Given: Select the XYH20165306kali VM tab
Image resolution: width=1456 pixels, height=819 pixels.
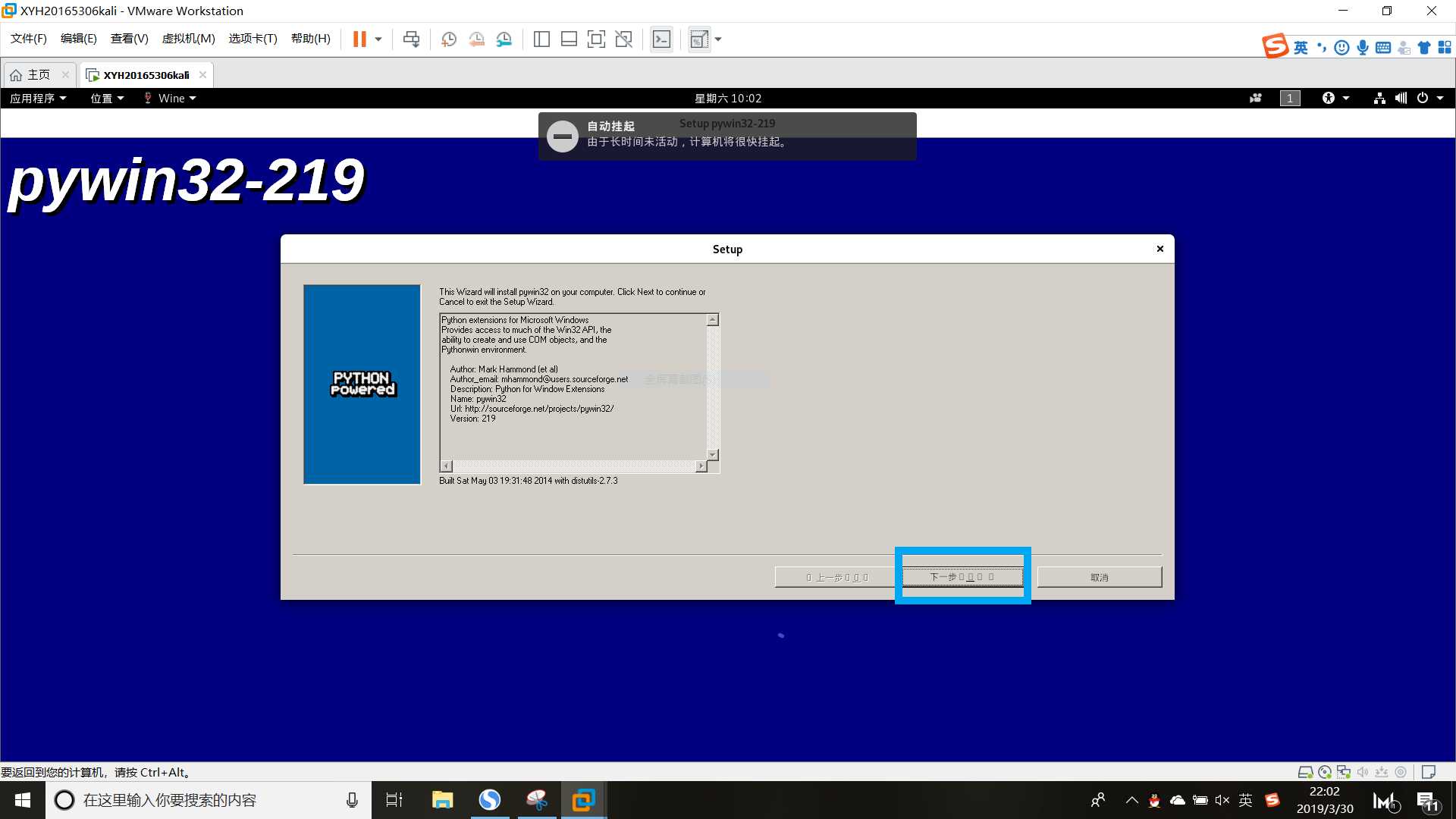Looking at the screenshot, I should 146,75.
